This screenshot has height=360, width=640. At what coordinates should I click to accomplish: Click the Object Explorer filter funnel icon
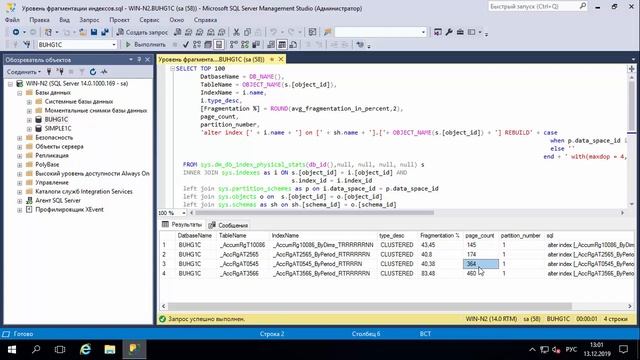[x=82, y=72]
